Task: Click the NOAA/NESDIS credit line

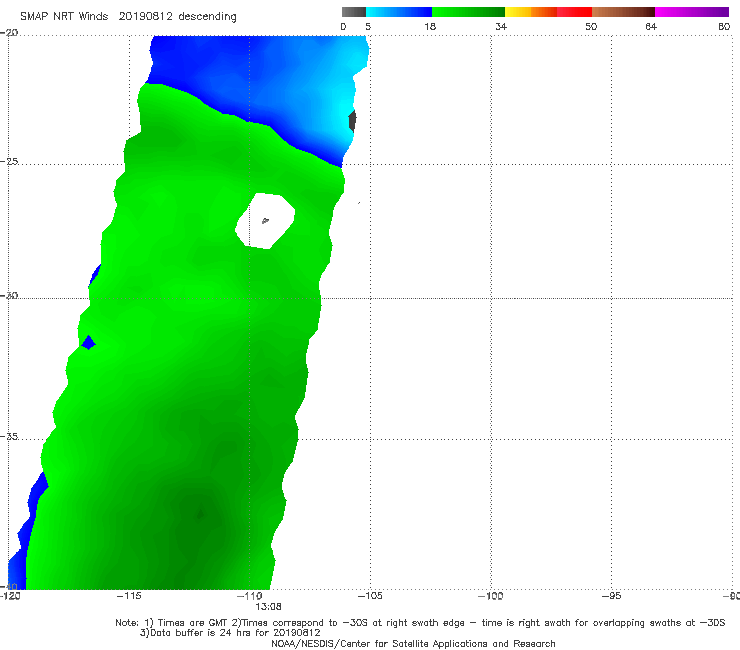Action: [413, 644]
